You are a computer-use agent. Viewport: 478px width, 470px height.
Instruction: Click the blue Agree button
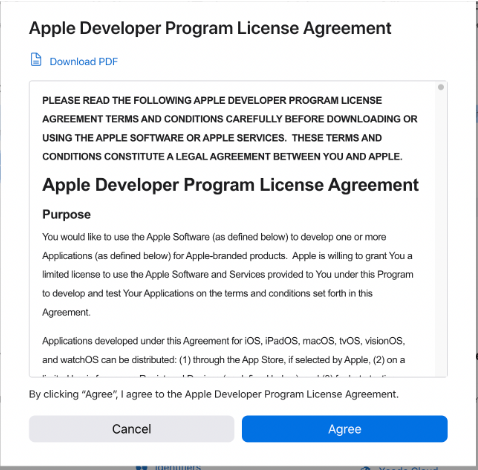[x=345, y=429]
